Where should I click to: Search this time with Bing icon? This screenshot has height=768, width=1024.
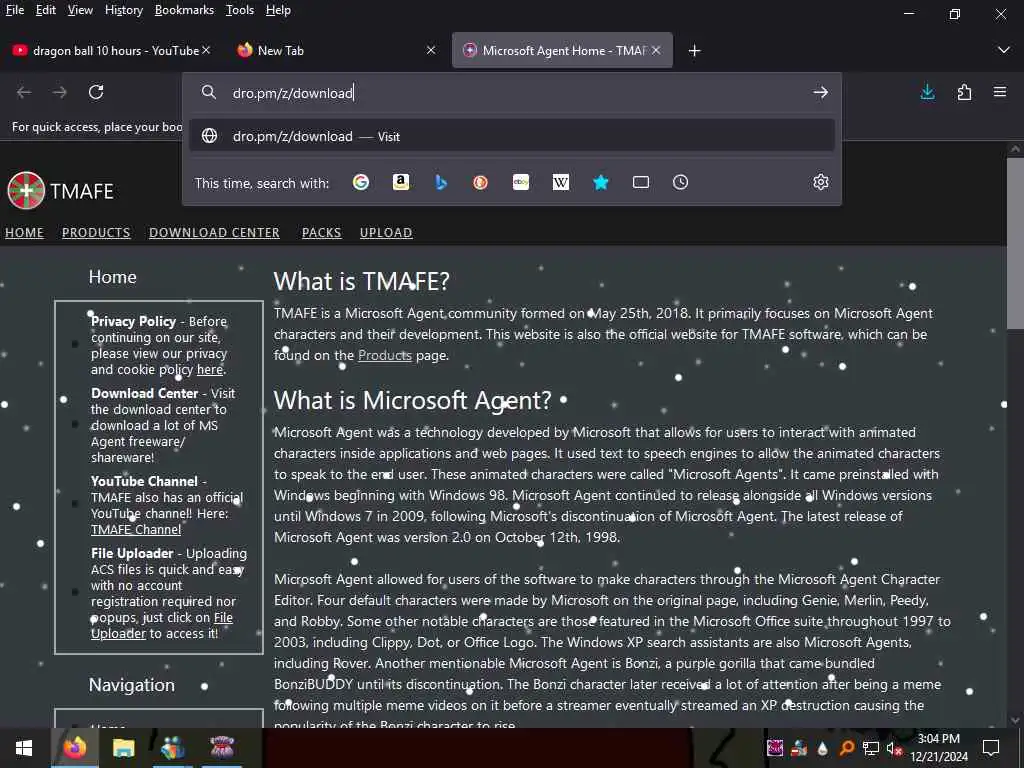(x=441, y=182)
